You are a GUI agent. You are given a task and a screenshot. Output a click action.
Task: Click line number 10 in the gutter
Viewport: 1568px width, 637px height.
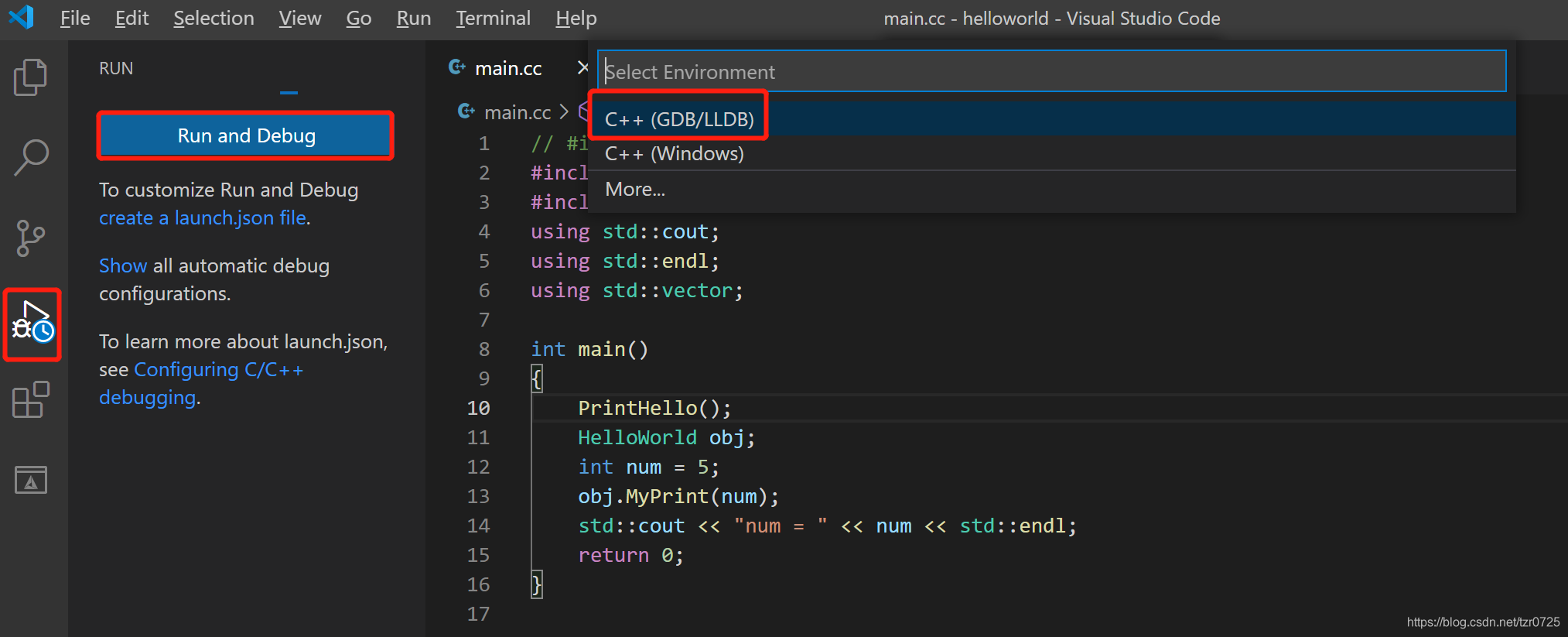point(478,408)
